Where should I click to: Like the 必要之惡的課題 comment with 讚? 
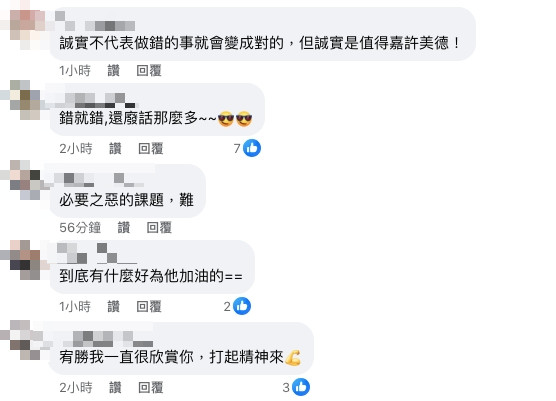(x=124, y=227)
